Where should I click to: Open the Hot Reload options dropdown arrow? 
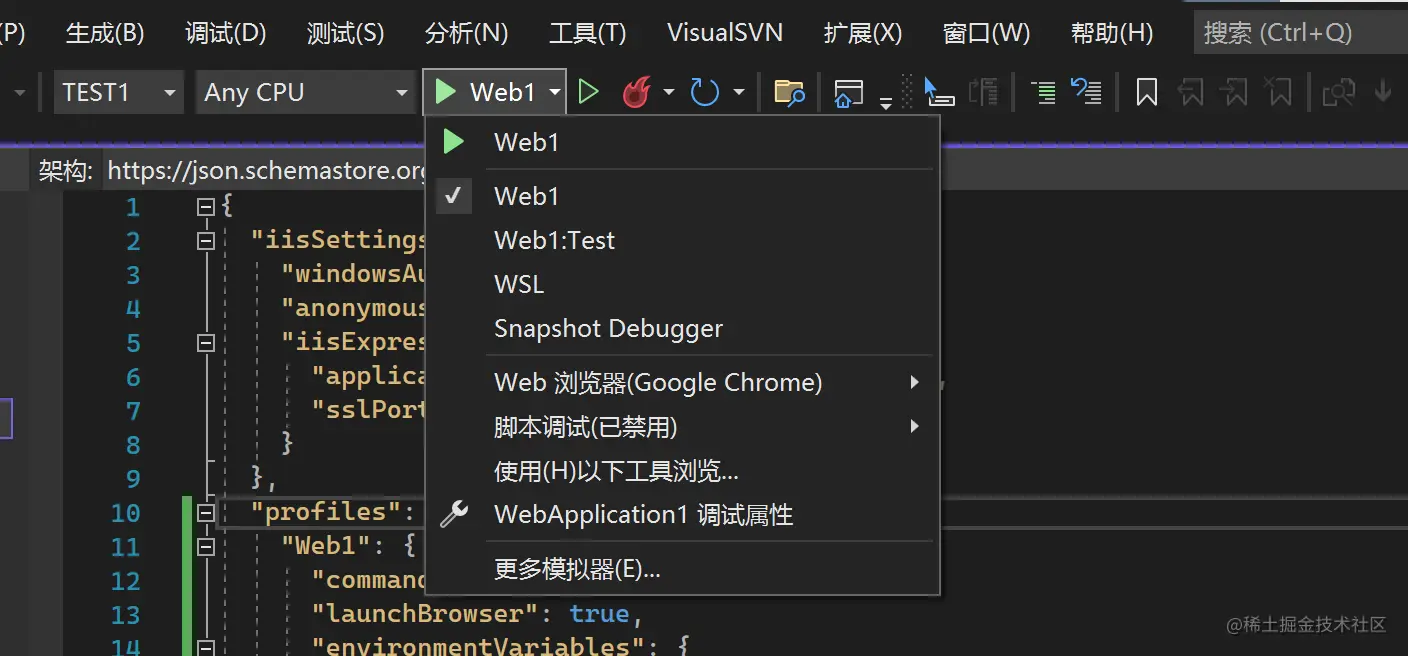[x=669, y=92]
